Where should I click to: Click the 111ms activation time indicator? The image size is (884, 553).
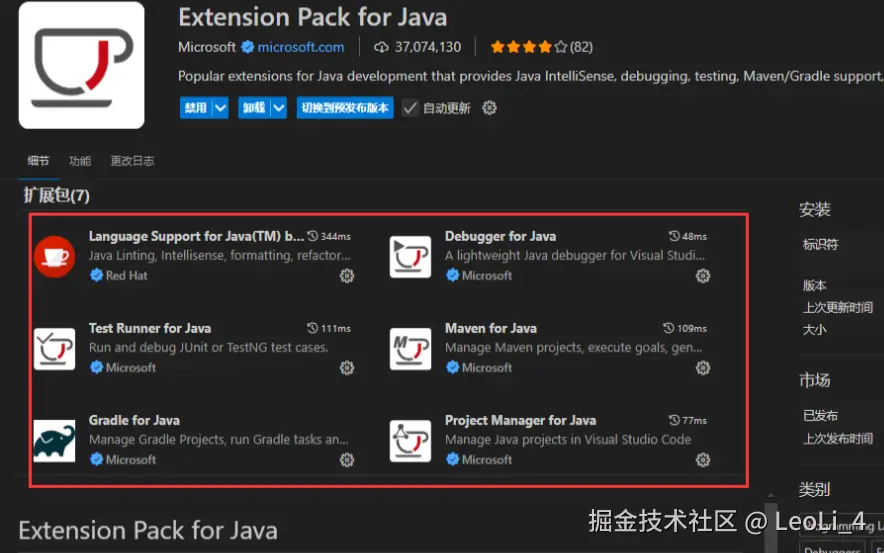point(329,328)
